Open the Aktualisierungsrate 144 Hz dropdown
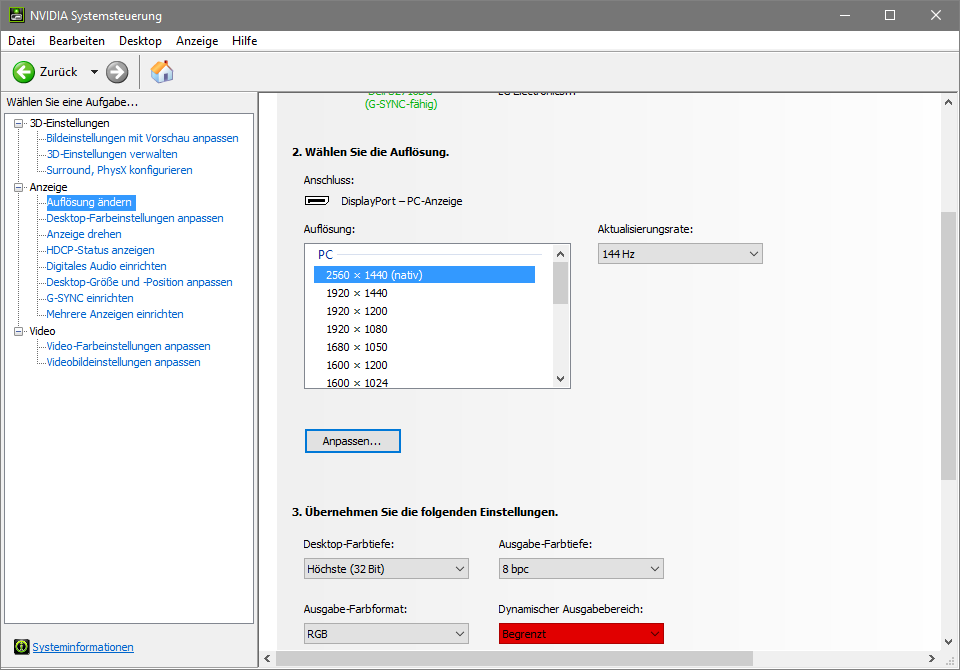The image size is (960, 670). (x=680, y=254)
